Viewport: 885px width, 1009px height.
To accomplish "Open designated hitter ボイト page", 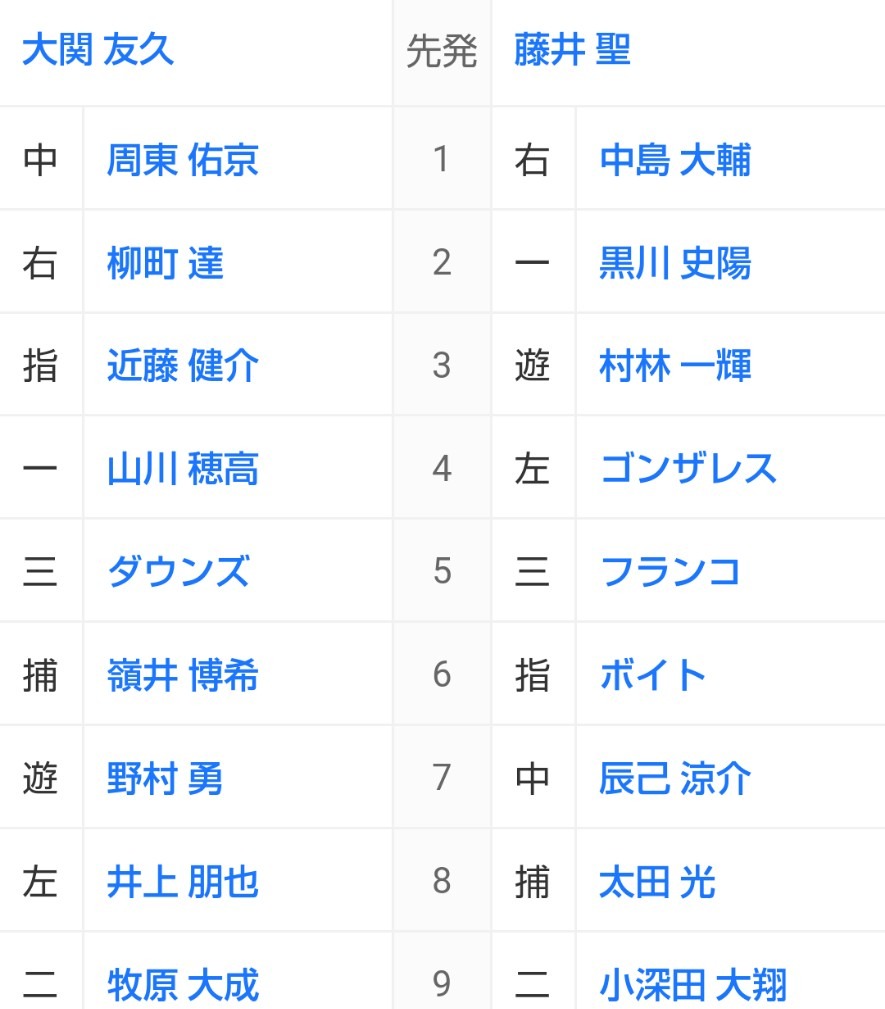I will click(652, 675).
